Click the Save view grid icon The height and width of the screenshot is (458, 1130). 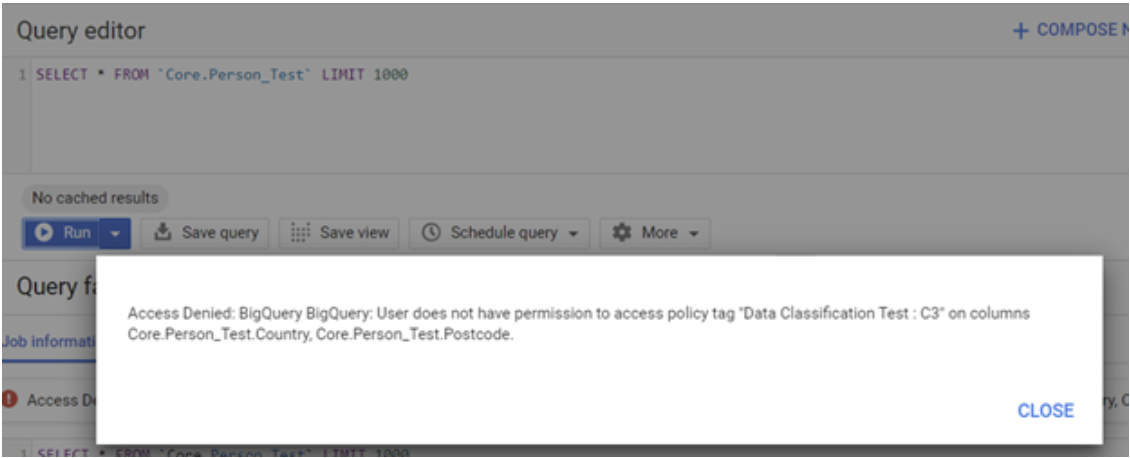click(300, 232)
